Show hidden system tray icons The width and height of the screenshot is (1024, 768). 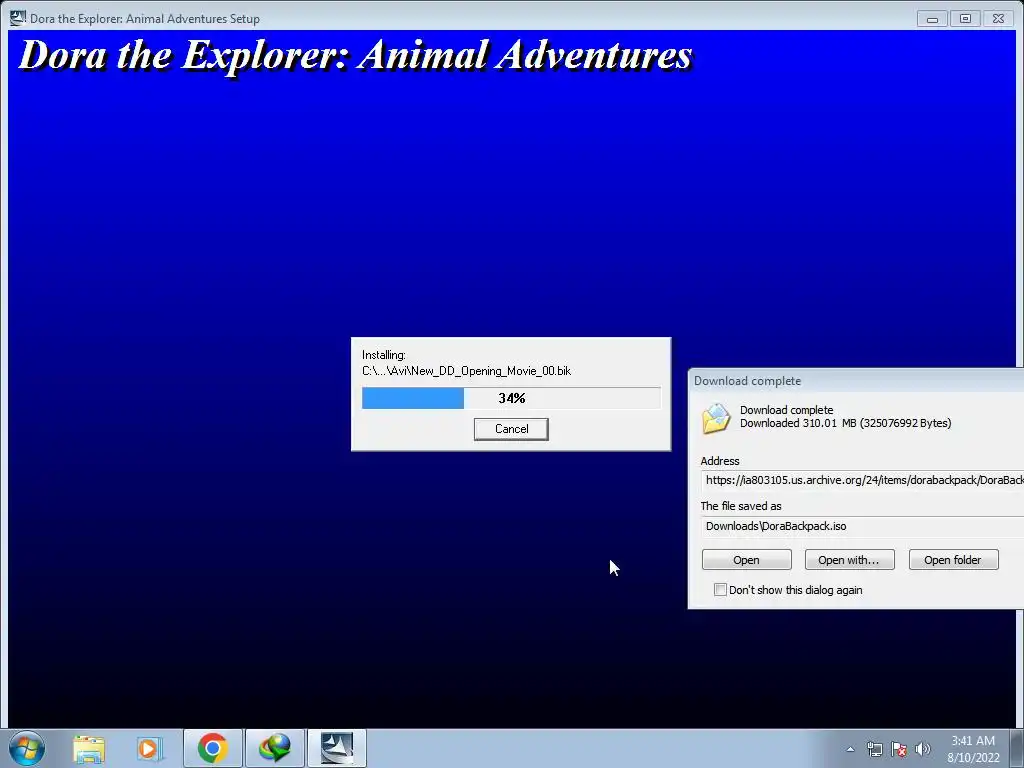pyautogui.click(x=850, y=749)
